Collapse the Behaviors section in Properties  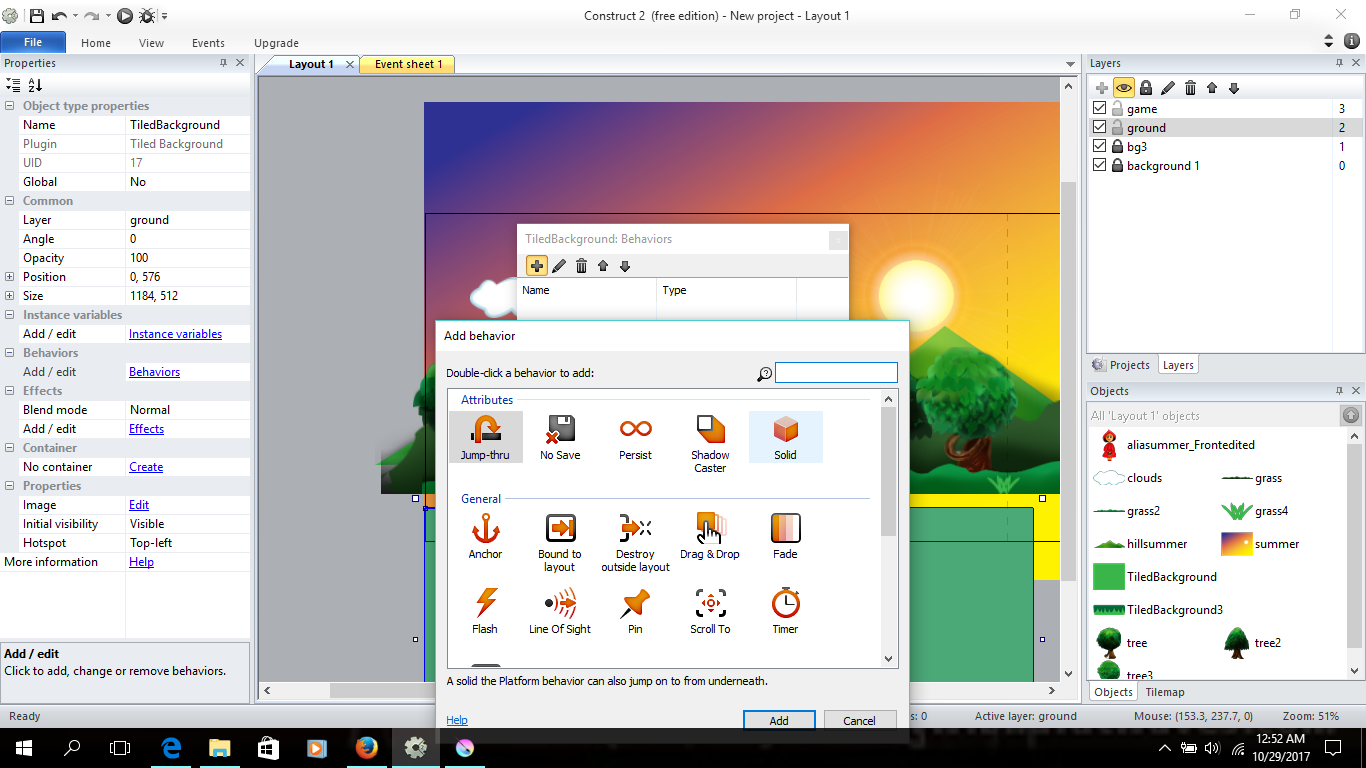pyautogui.click(x=10, y=353)
